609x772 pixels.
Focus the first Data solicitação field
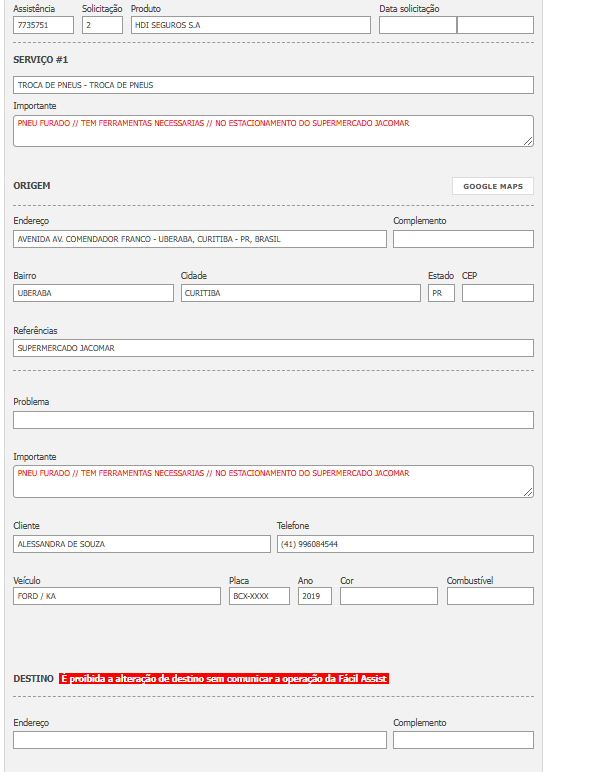coord(417,25)
